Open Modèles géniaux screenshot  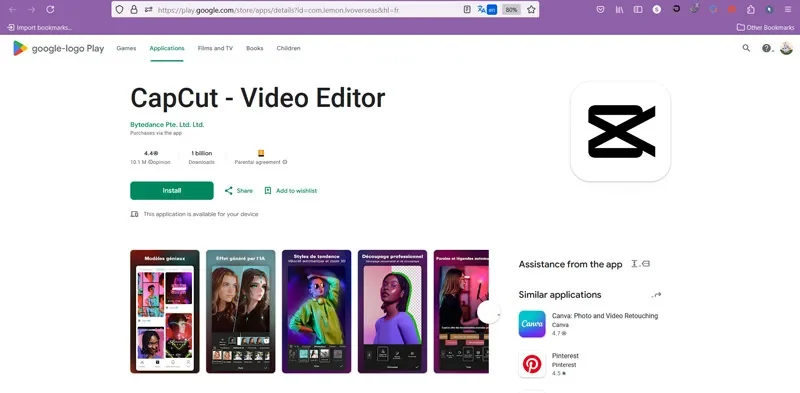coord(165,311)
